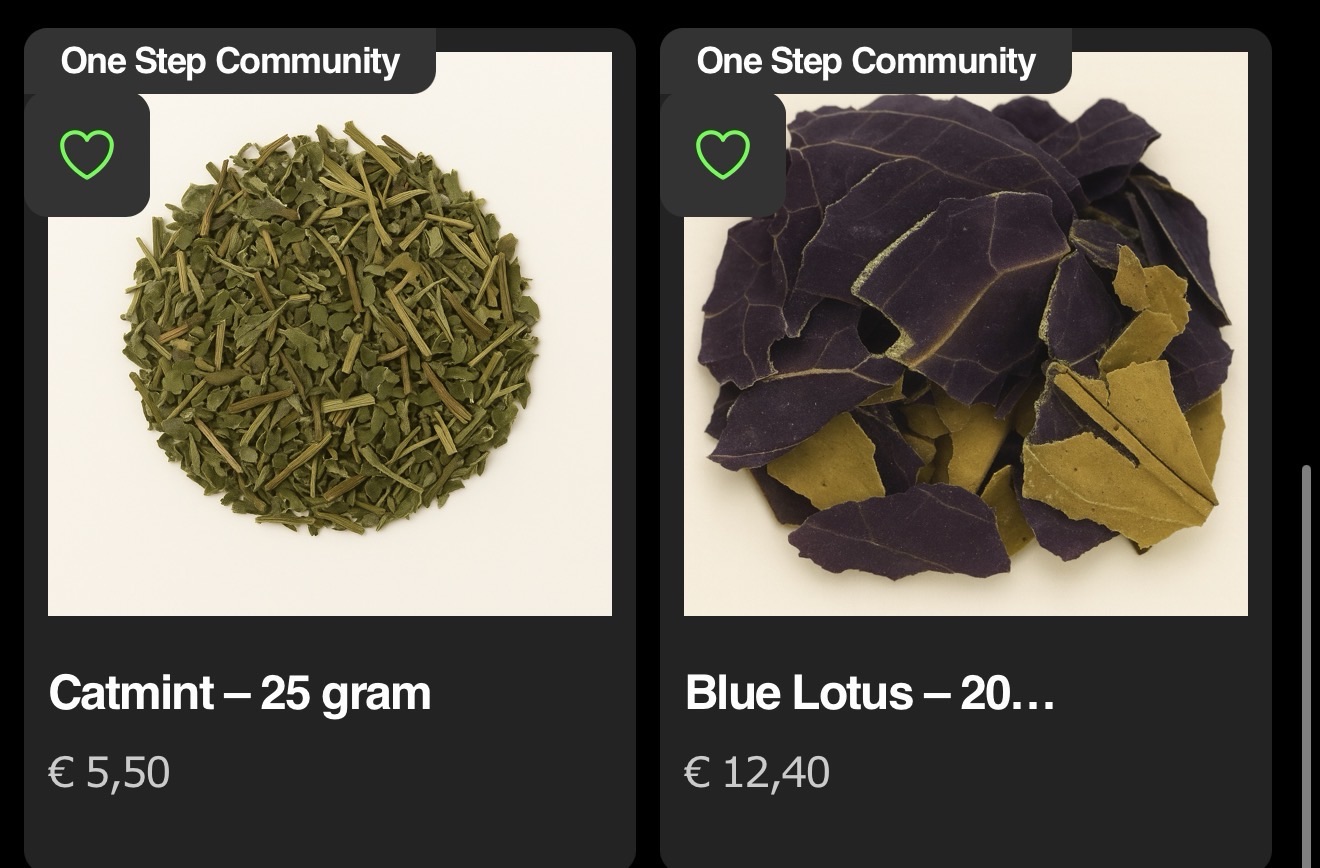This screenshot has height=868, width=1320.
Task: Favorite the Blue Lotus product
Action: coord(723,155)
